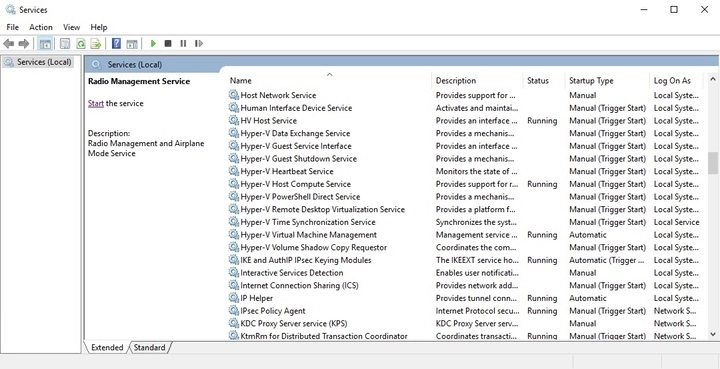Sort by the Name column header
The height and width of the screenshot is (369, 720).
point(329,80)
